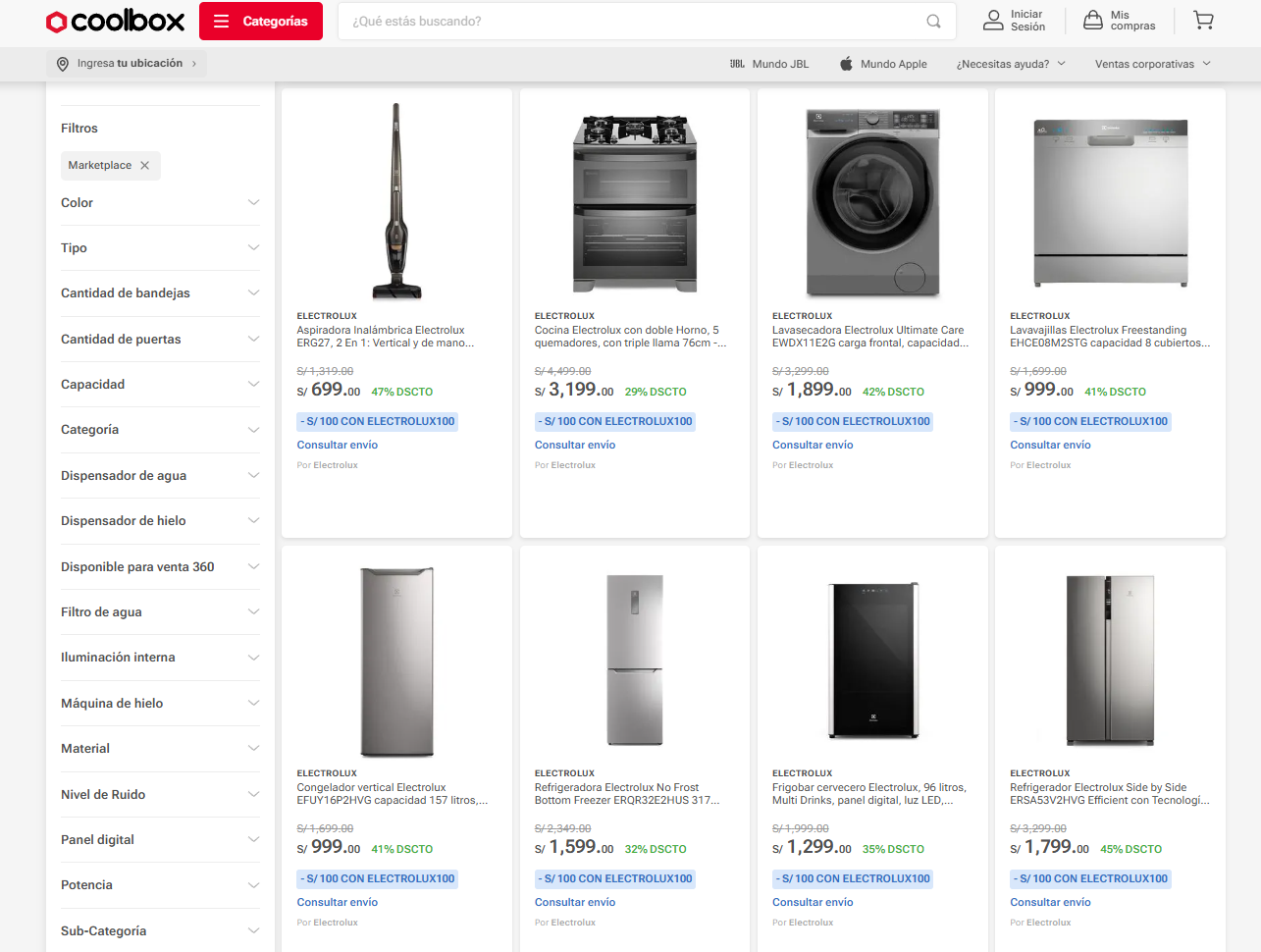The width and height of the screenshot is (1261, 952).
Task: Click Consultar envío for the Congelador
Action: (x=338, y=903)
